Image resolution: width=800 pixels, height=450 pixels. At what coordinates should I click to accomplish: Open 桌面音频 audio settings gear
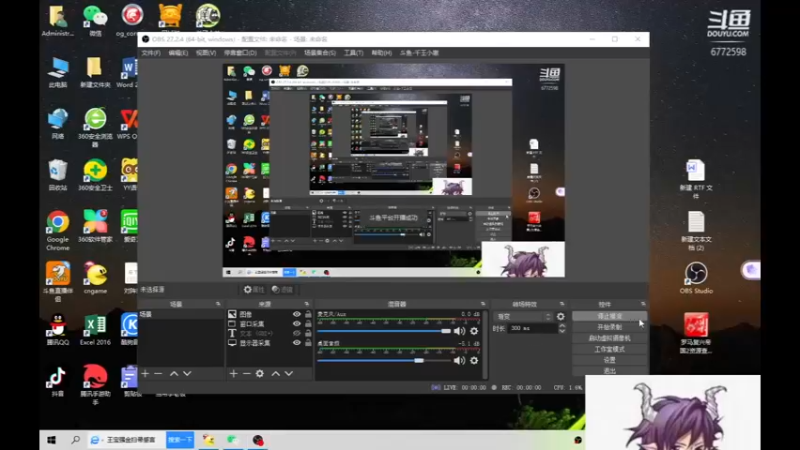pos(474,360)
